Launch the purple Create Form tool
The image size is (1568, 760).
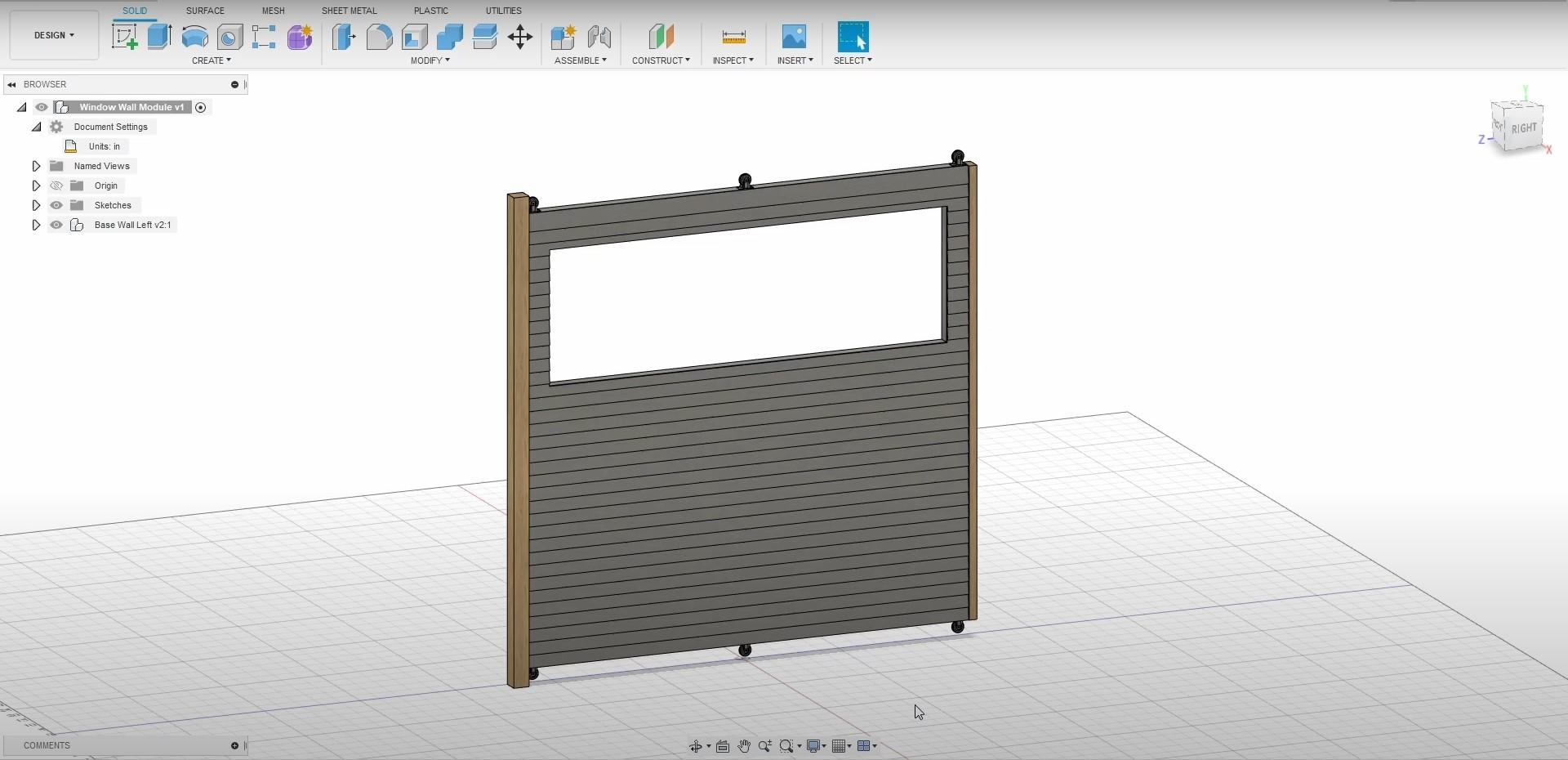[300, 37]
